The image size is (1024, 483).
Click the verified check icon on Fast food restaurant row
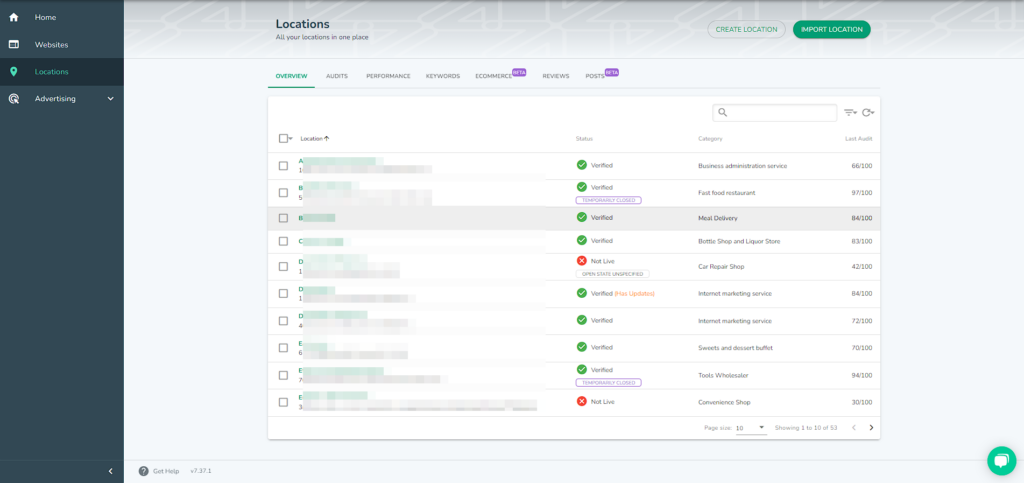581,187
